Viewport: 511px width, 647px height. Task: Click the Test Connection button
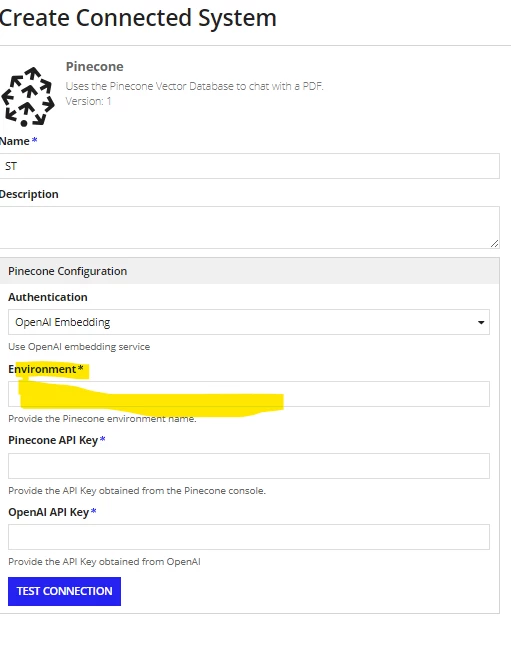64,591
